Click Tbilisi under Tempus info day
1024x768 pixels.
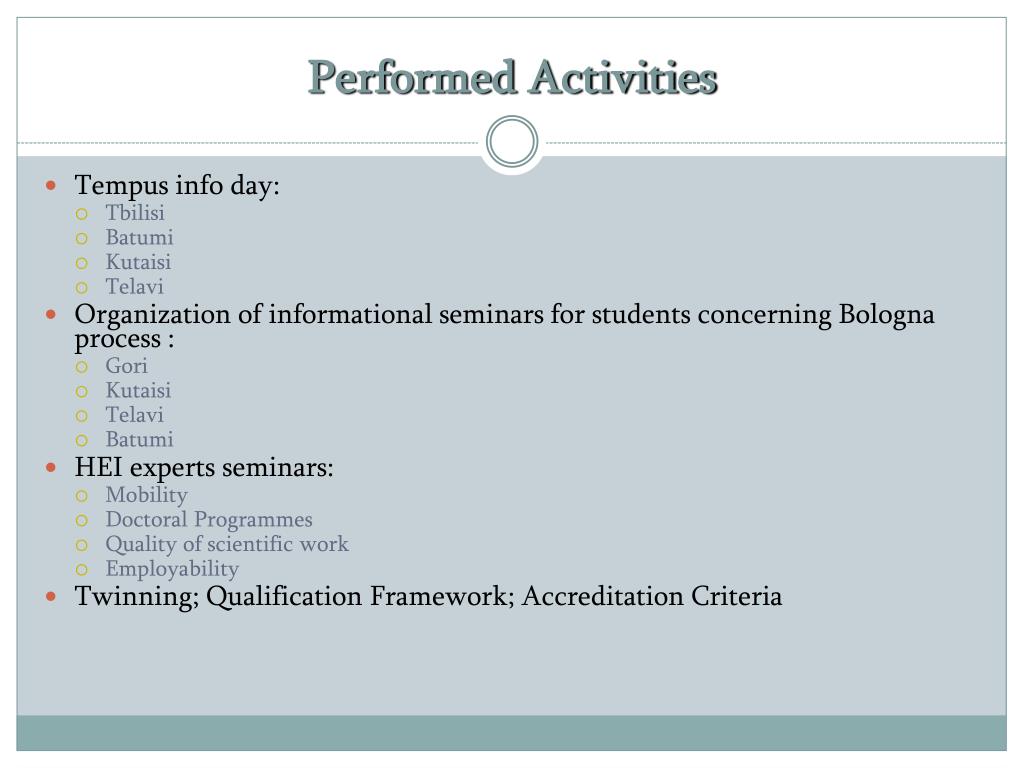coord(135,213)
